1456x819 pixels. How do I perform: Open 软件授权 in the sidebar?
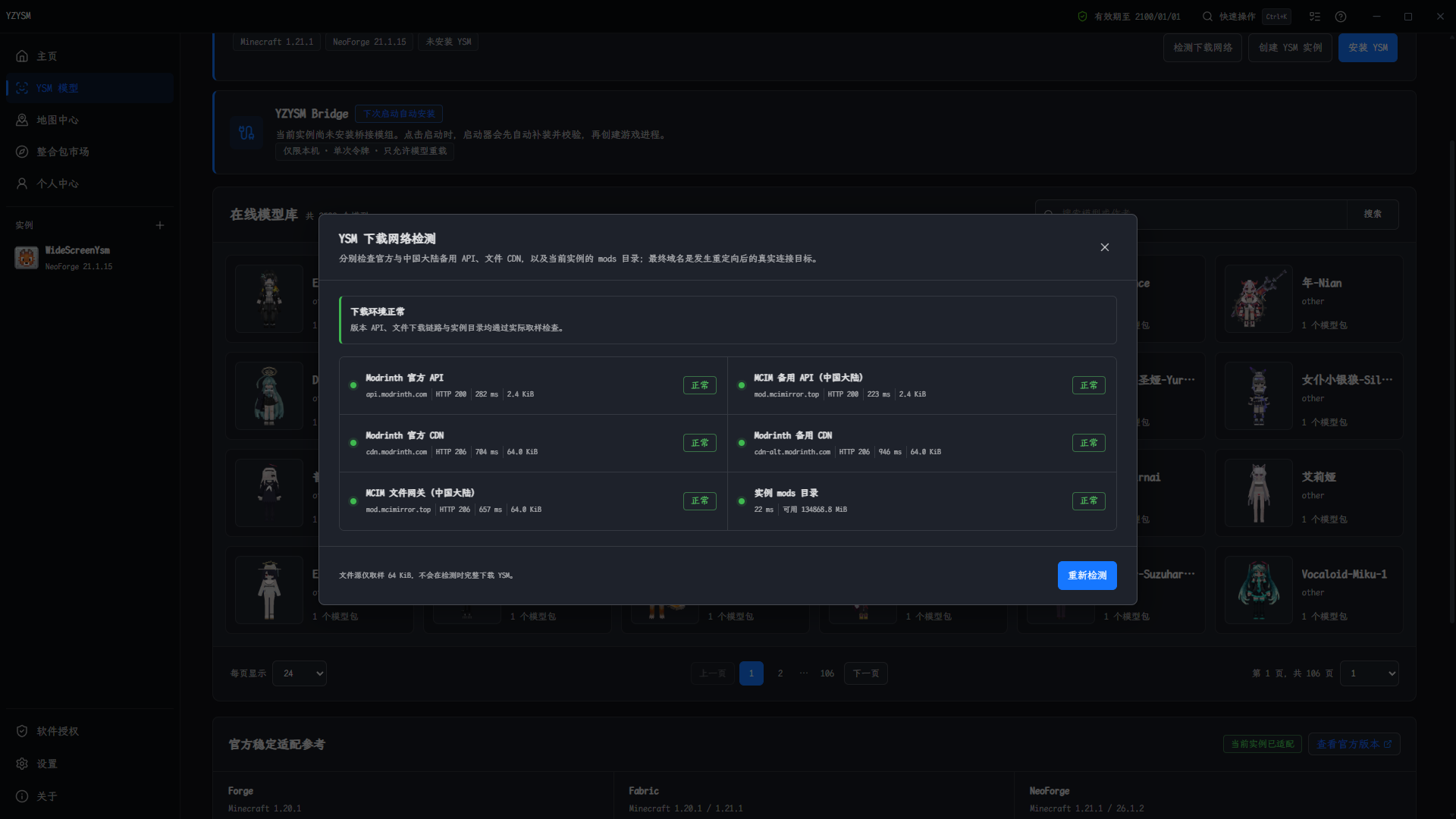[89, 731]
